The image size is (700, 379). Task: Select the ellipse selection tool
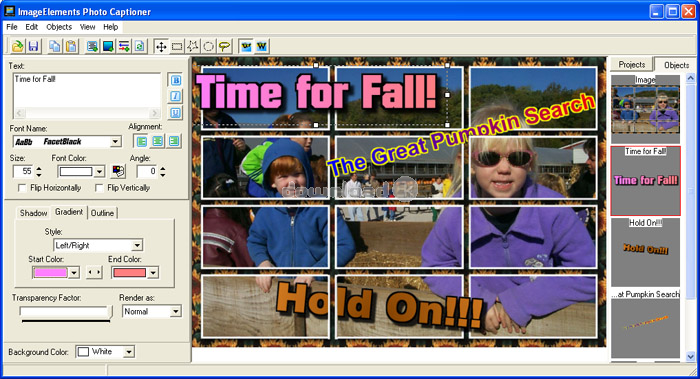(x=208, y=46)
